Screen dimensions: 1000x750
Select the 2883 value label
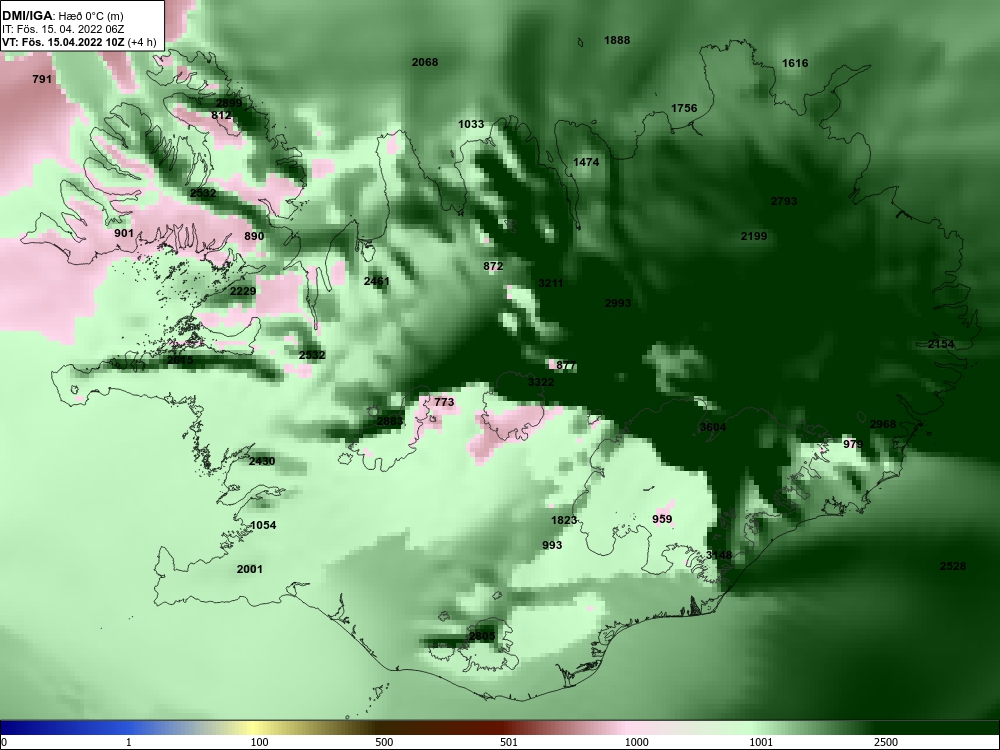point(390,422)
